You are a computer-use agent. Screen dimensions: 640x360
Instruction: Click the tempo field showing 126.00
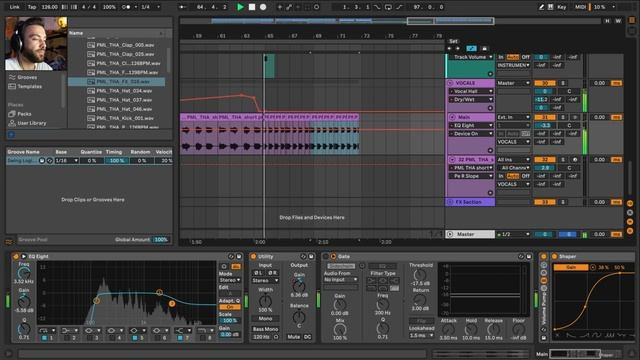click(49, 7)
